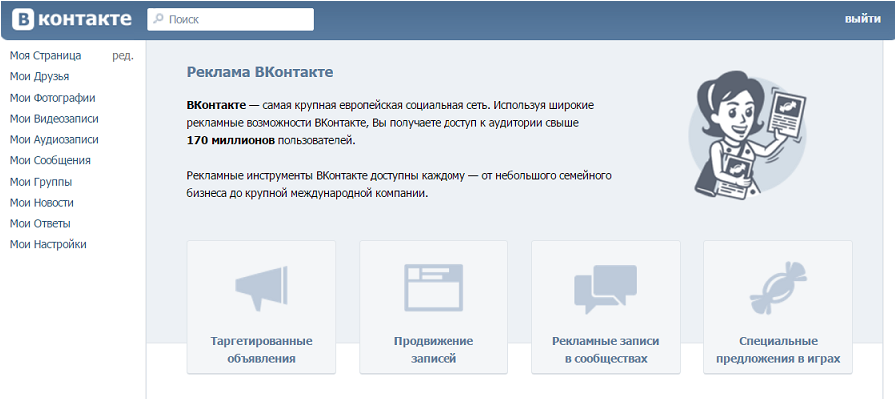Select Таргетированные объявления card label
The image size is (895, 399).
[x=261, y=350]
